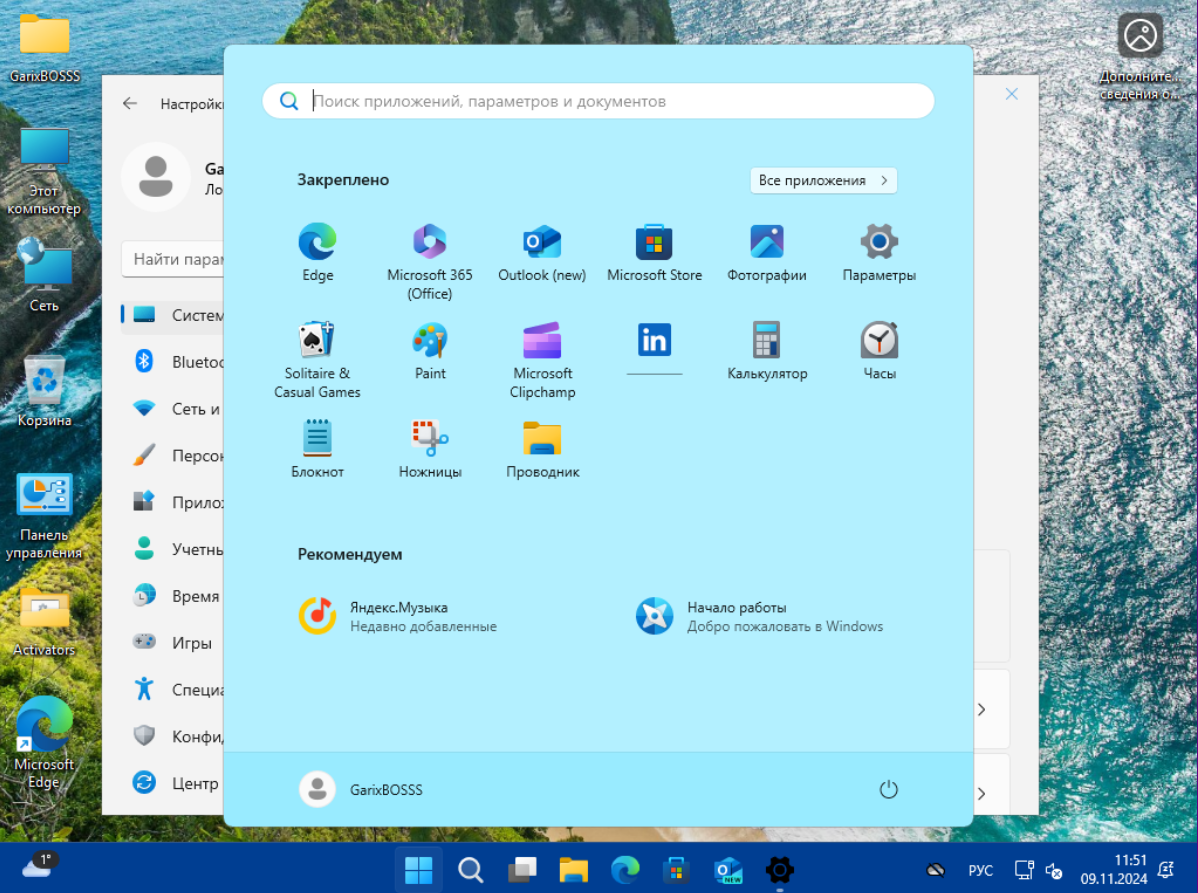
Task: Open Яндекс.Музыка recommended item
Action: [398, 616]
